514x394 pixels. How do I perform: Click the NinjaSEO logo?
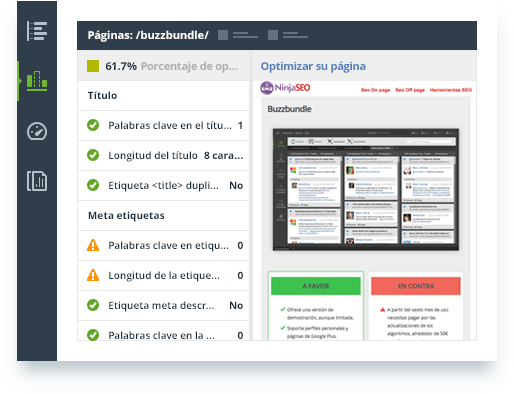285,88
